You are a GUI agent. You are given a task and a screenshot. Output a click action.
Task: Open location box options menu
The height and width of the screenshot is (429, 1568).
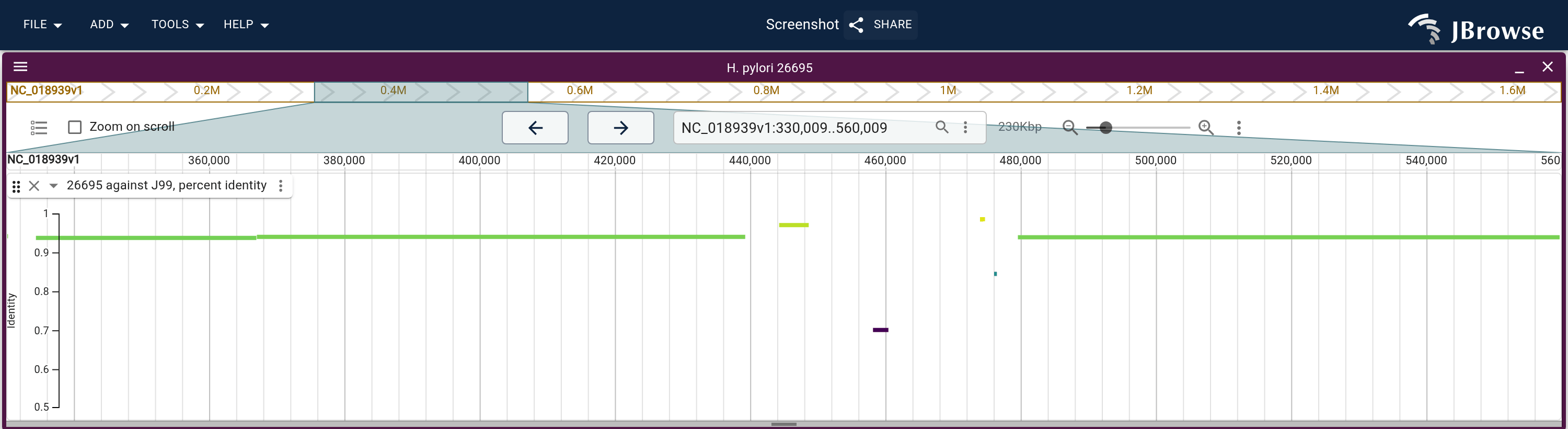tap(965, 127)
